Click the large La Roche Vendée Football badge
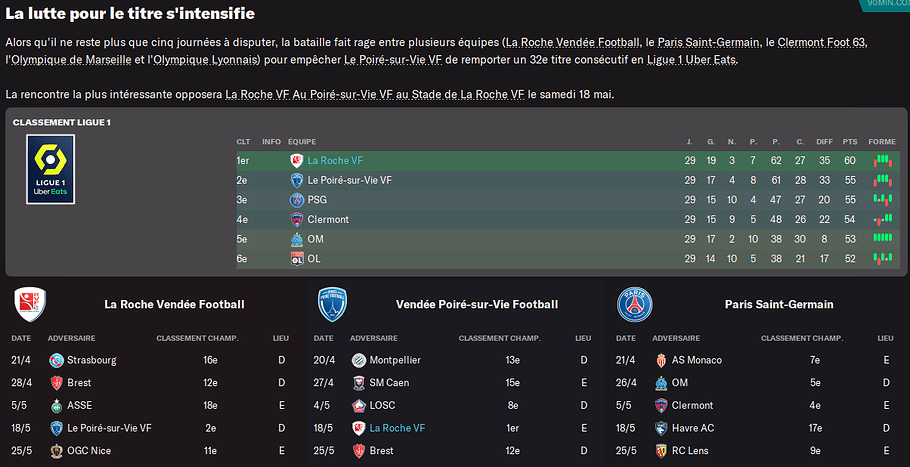This screenshot has width=910, height=467. tap(28, 304)
